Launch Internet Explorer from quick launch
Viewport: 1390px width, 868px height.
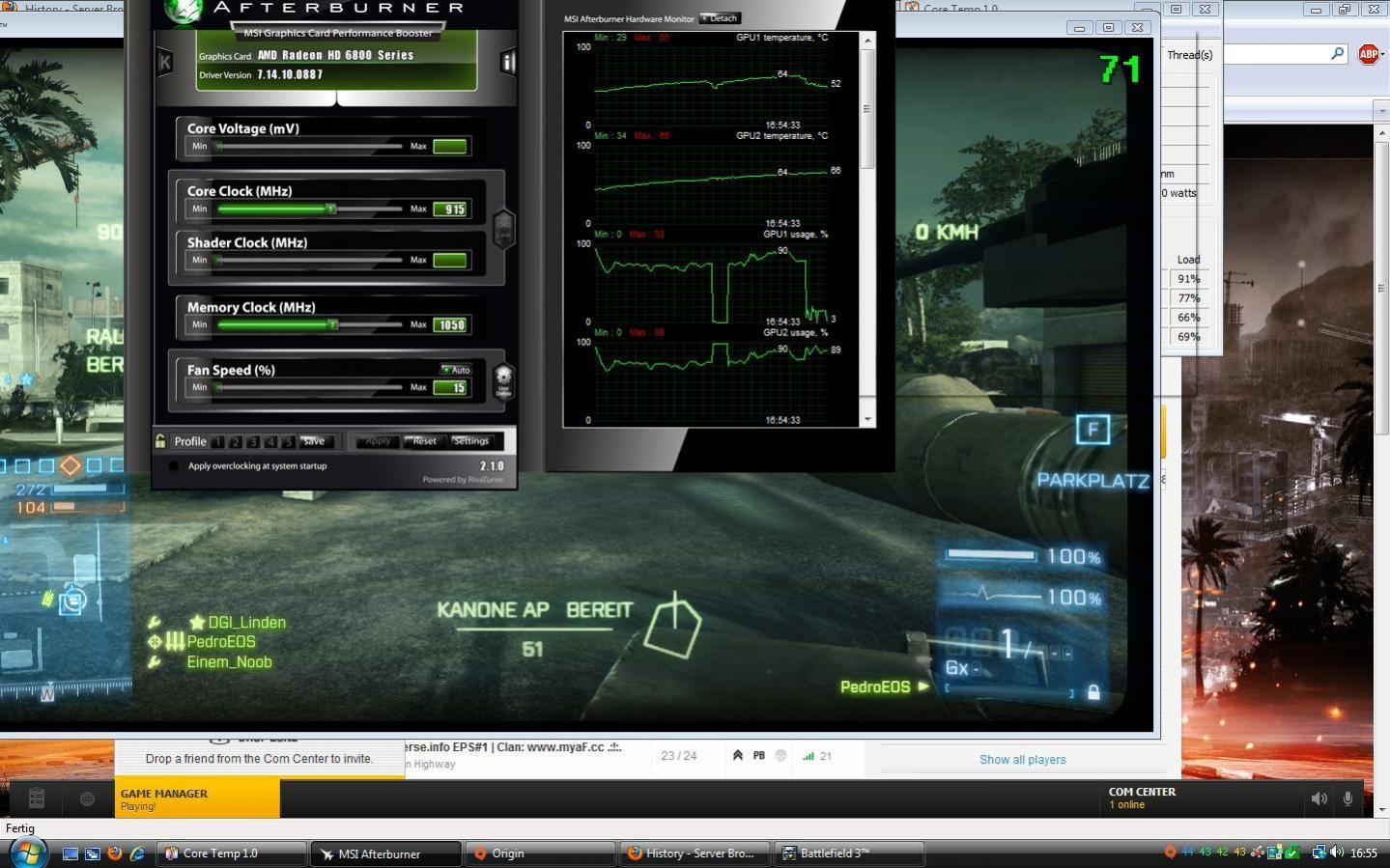(137, 854)
